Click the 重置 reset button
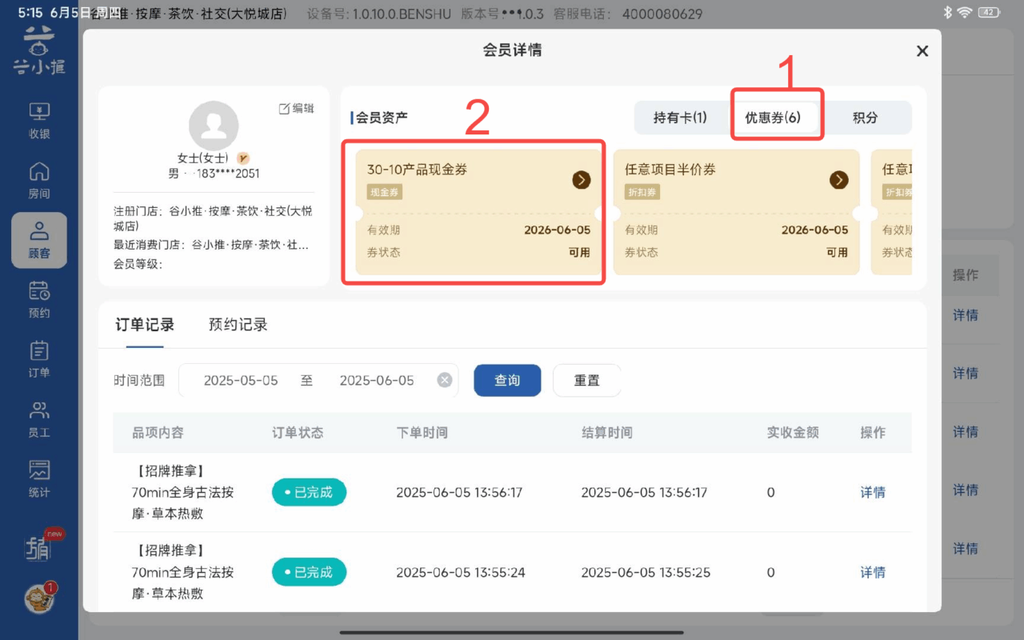This screenshot has width=1024, height=640. point(586,380)
